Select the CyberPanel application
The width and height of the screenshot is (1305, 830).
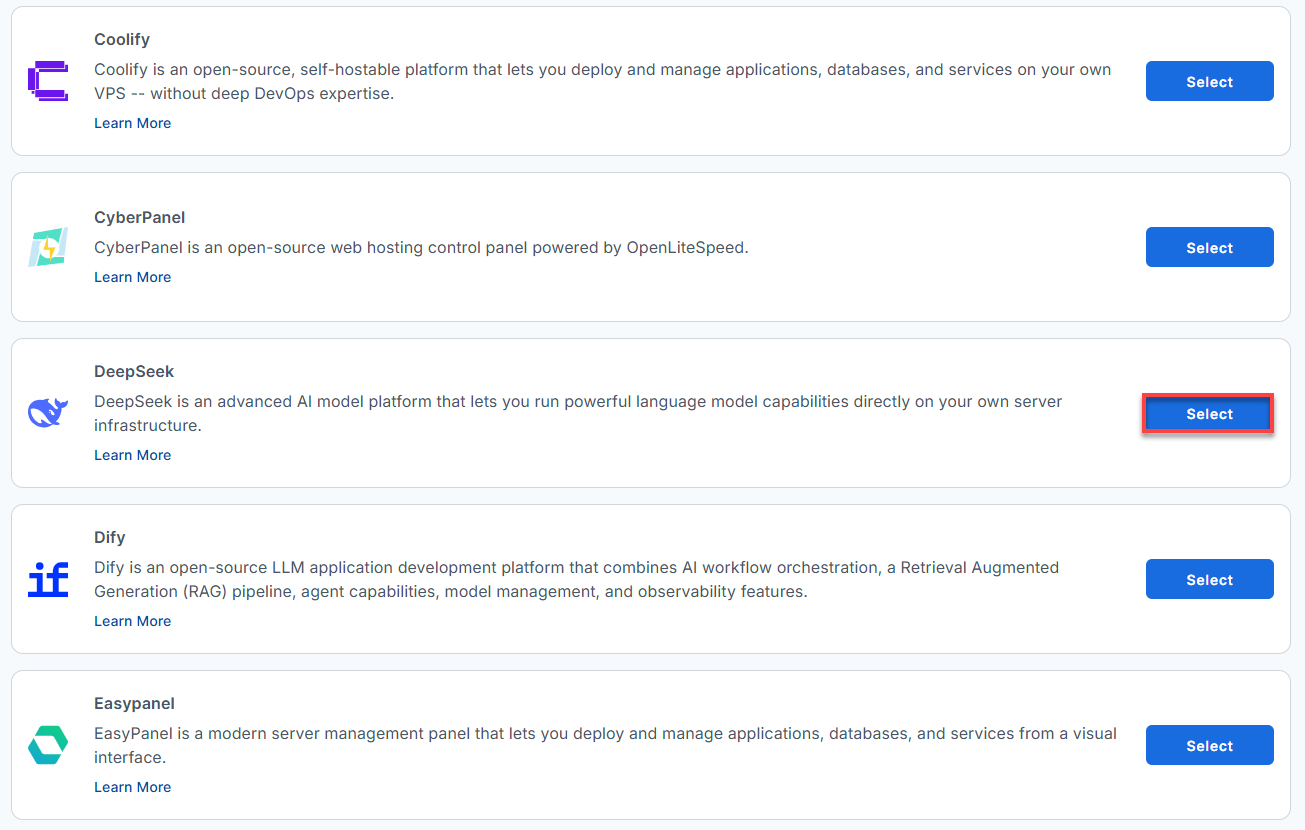pos(1209,247)
